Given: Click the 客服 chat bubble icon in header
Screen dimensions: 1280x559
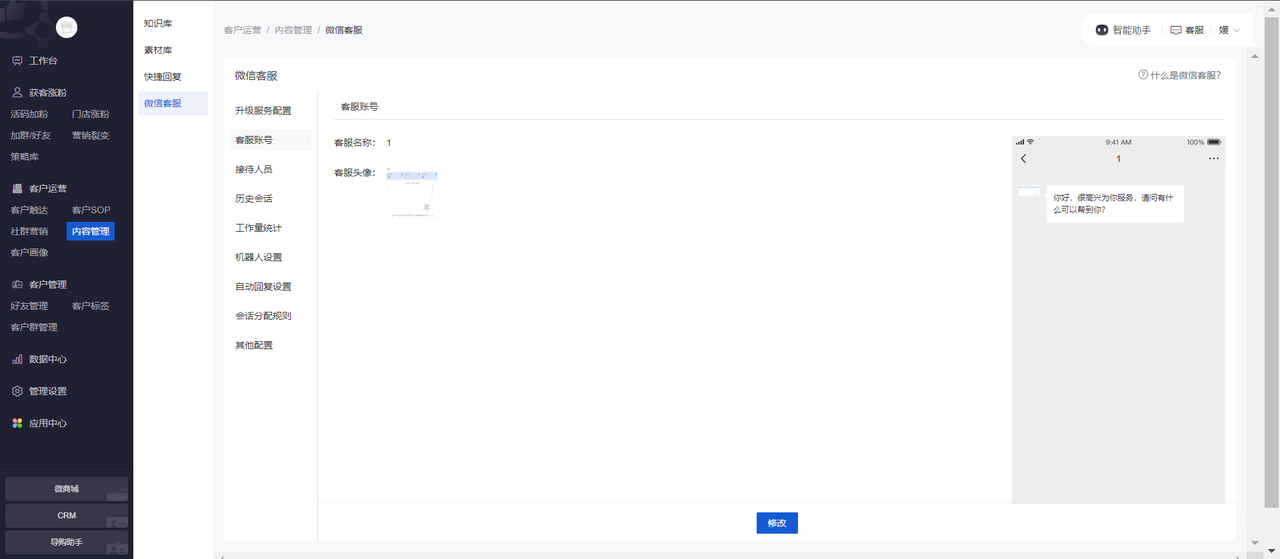Looking at the screenshot, I should click(x=1176, y=30).
